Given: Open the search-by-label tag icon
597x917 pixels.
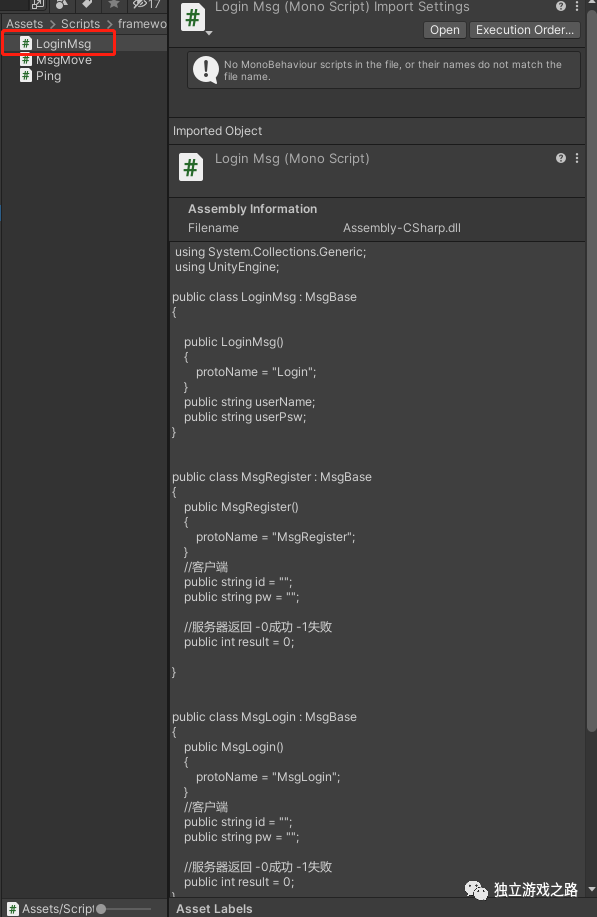Looking at the screenshot, I should pyautogui.click(x=87, y=5).
